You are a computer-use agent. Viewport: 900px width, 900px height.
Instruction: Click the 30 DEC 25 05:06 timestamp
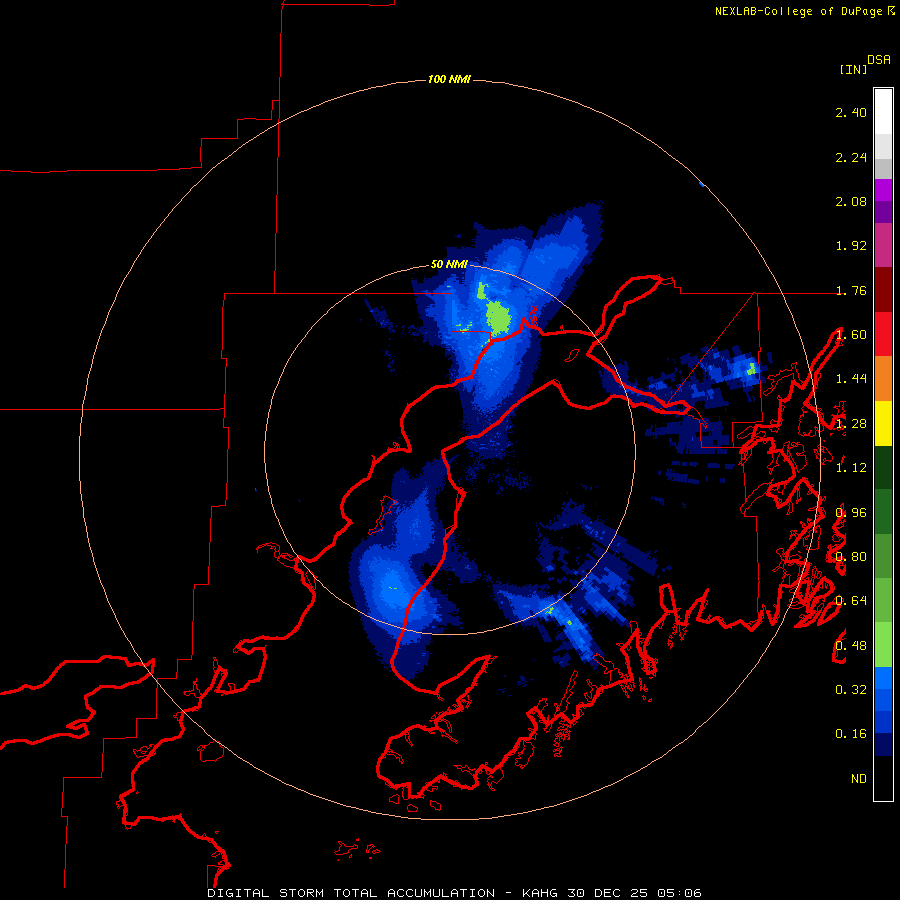point(634,893)
